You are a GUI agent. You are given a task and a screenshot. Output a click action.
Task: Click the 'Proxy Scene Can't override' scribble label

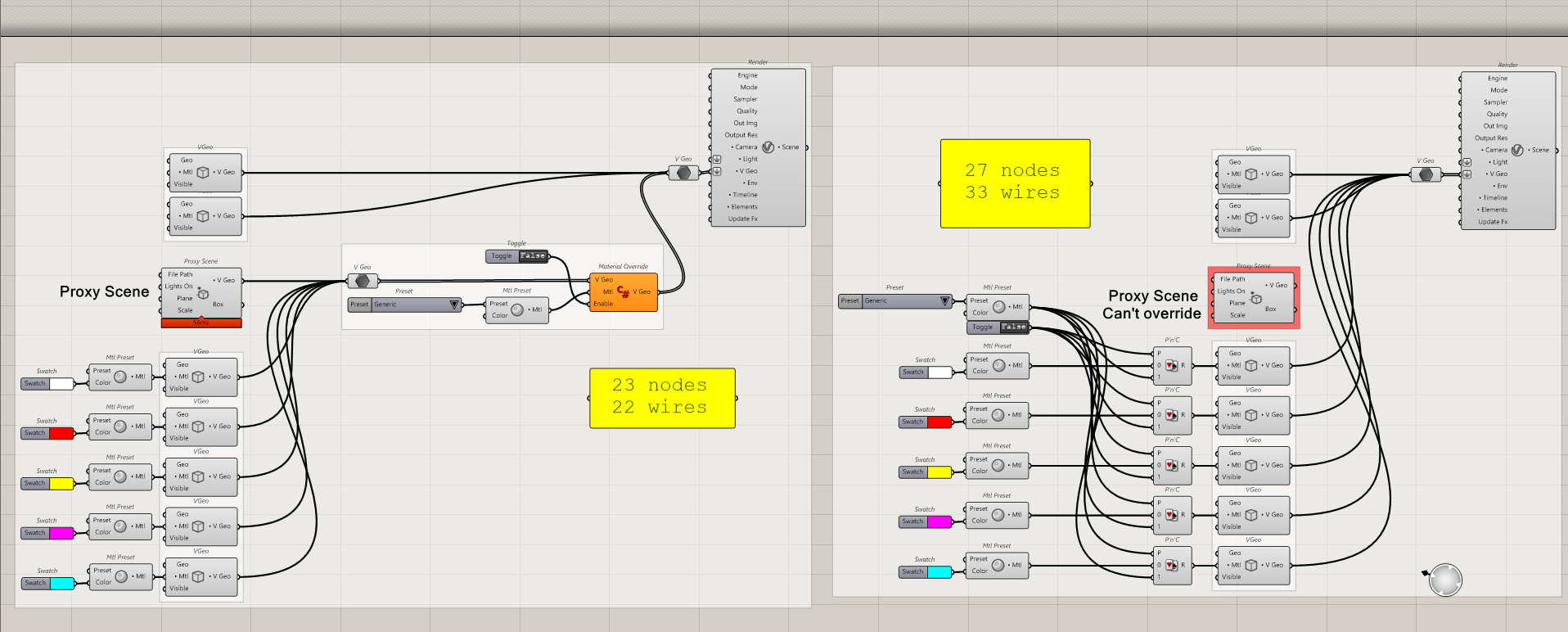pyautogui.click(x=1152, y=305)
